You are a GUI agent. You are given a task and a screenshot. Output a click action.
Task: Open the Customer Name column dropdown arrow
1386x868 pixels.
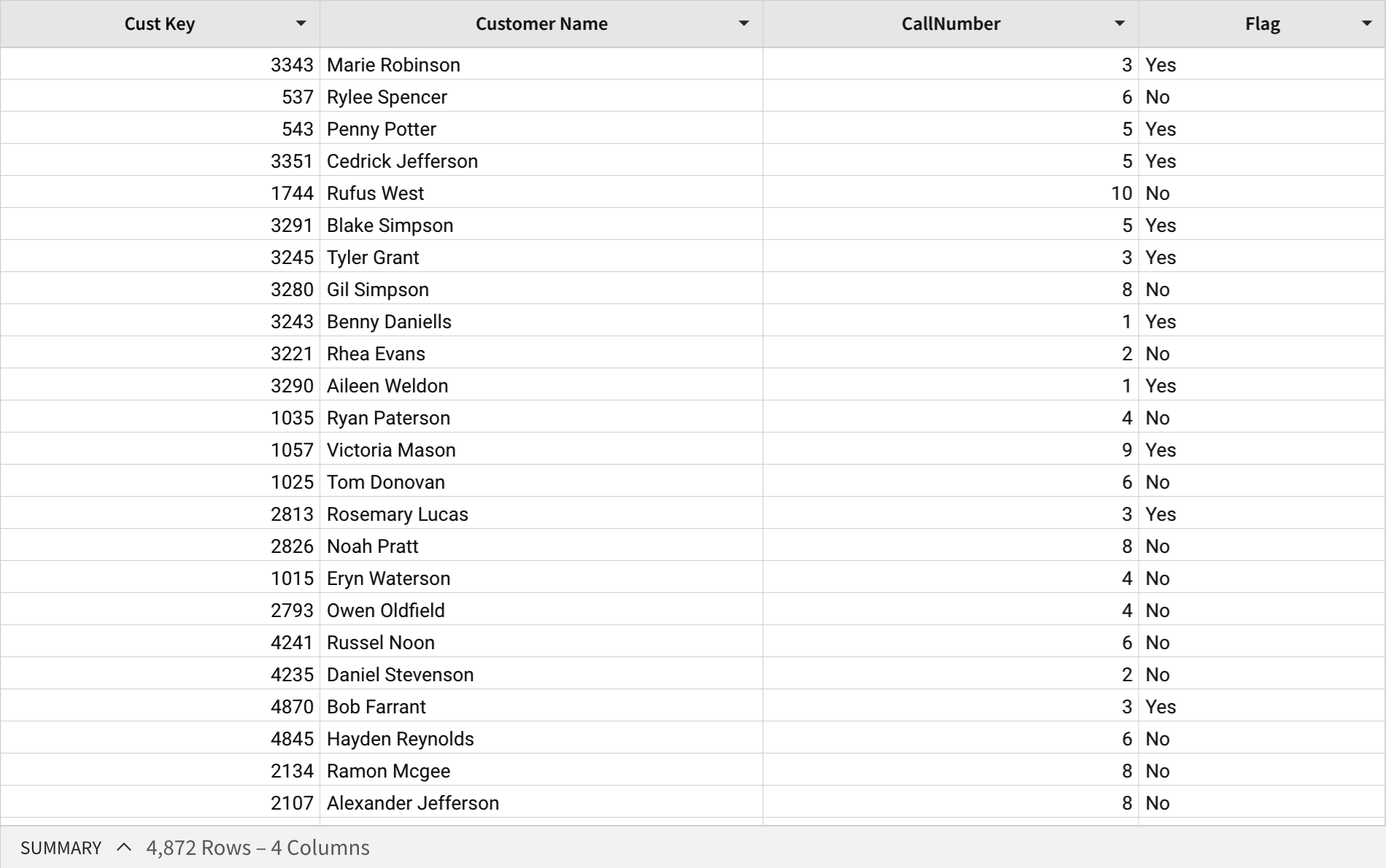point(743,23)
